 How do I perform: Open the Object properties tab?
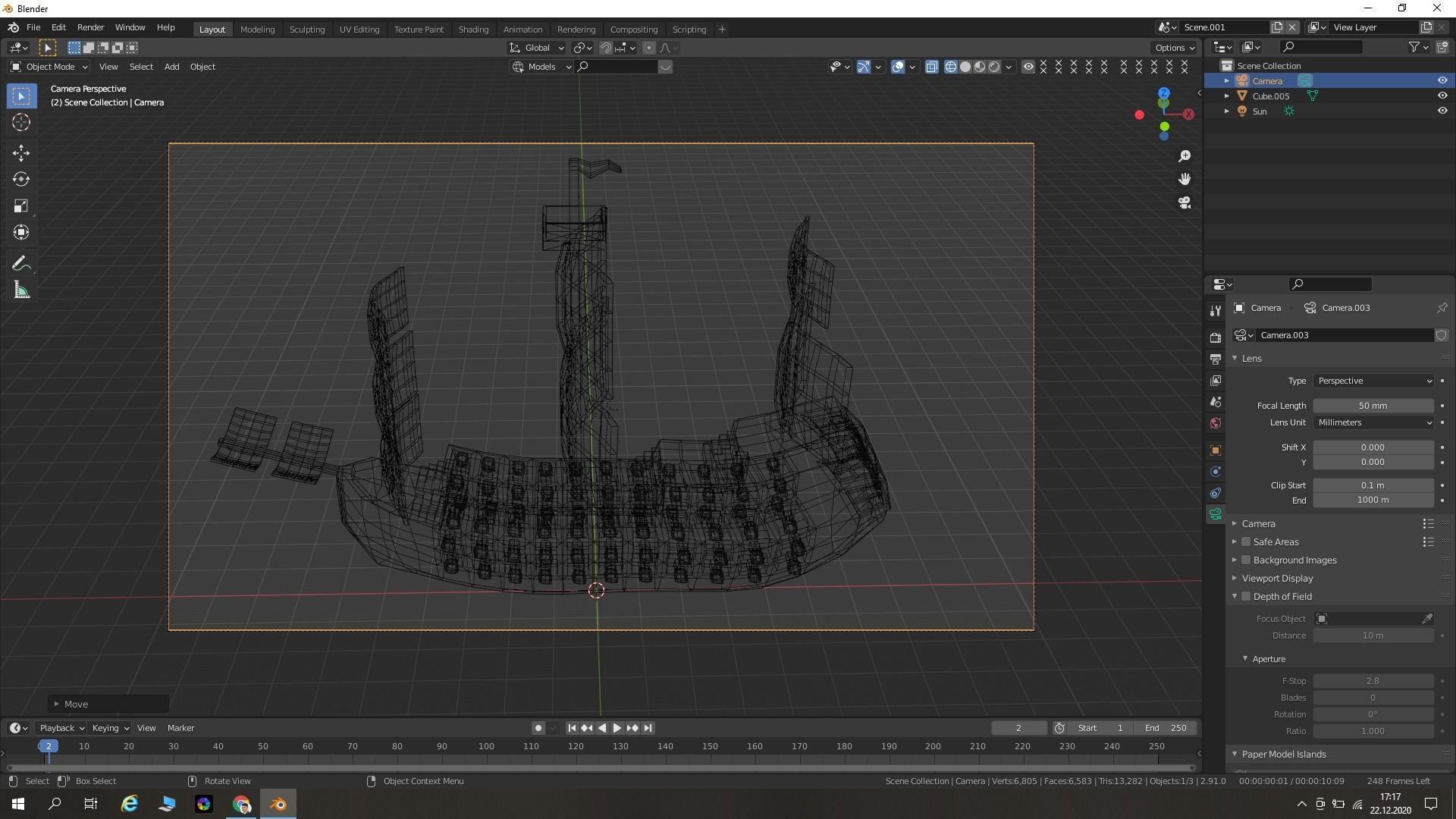(x=1216, y=450)
